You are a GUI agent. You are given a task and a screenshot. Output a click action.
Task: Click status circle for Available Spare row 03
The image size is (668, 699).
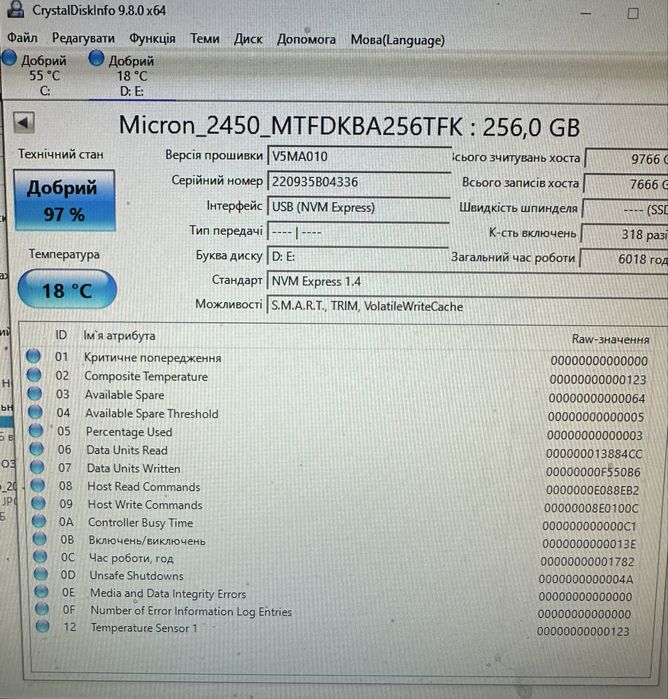point(34,393)
